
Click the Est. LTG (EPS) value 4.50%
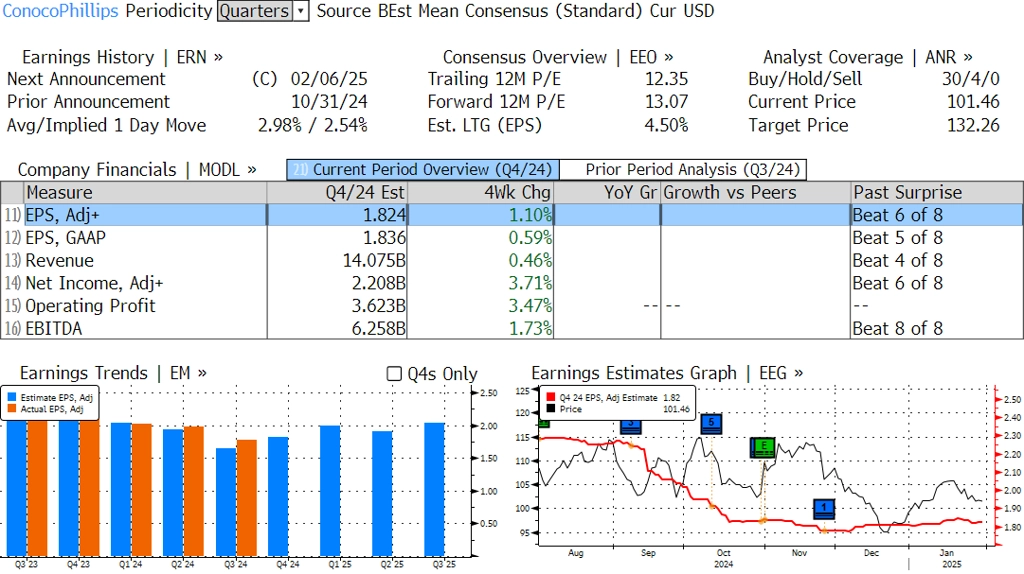point(666,125)
